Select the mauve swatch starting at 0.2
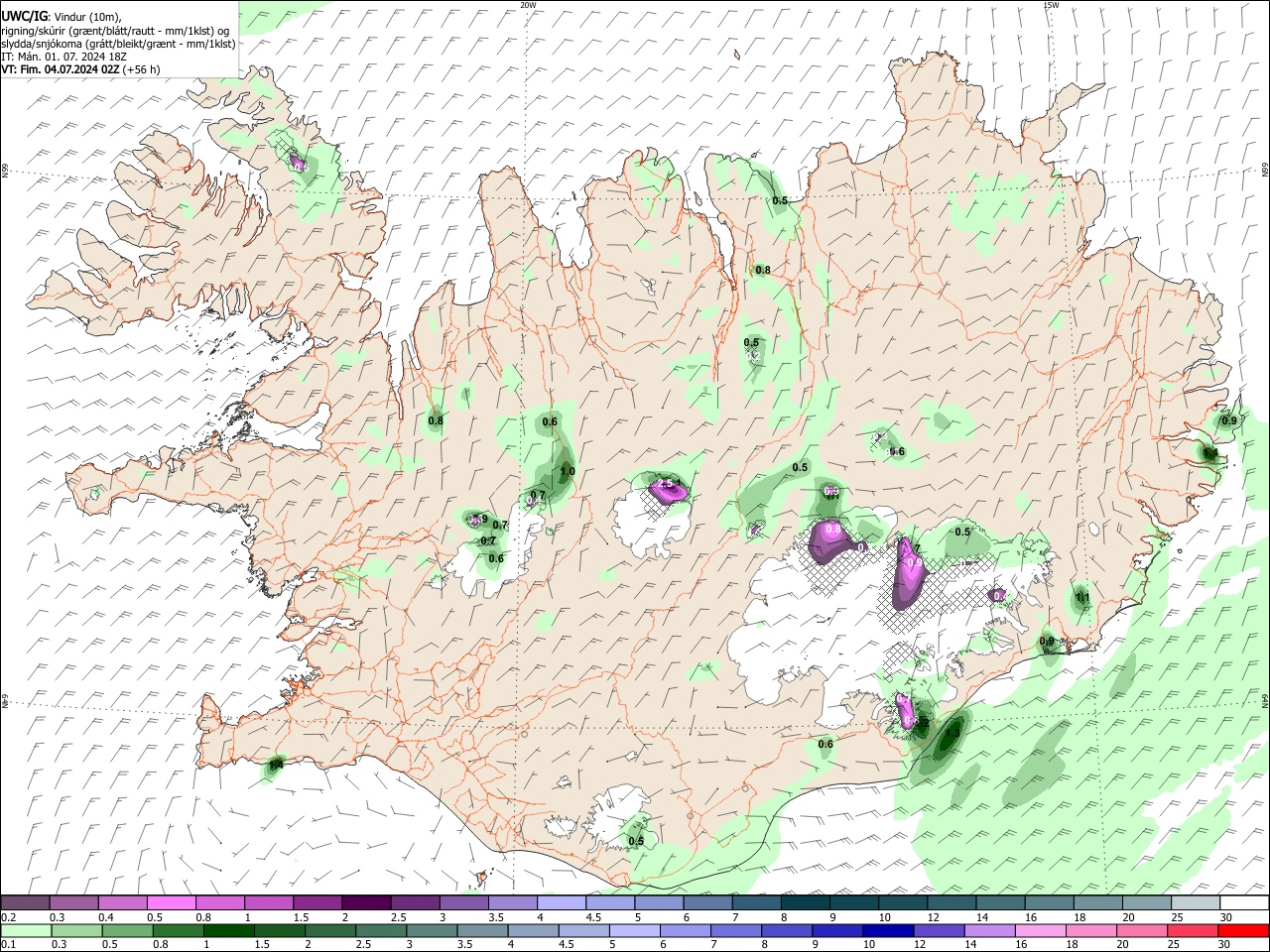 click(26, 902)
